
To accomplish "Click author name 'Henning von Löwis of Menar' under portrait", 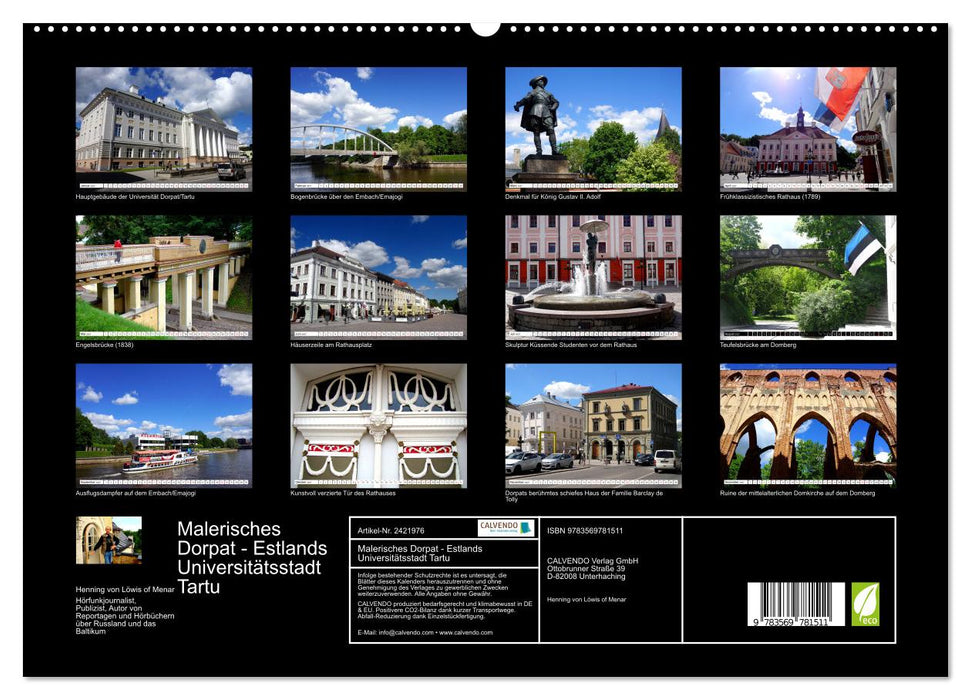I will (x=125, y=590).
